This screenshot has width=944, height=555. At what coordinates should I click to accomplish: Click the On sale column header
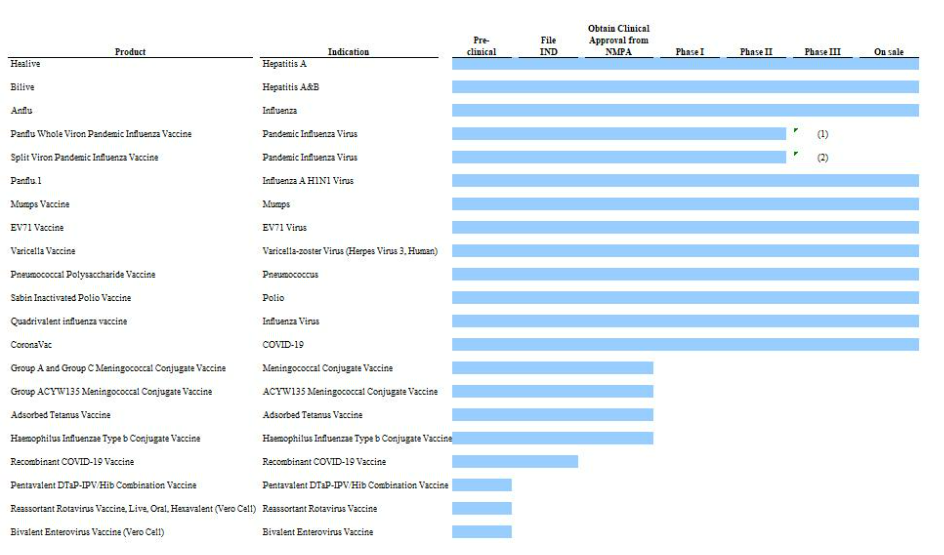point(888,52)
